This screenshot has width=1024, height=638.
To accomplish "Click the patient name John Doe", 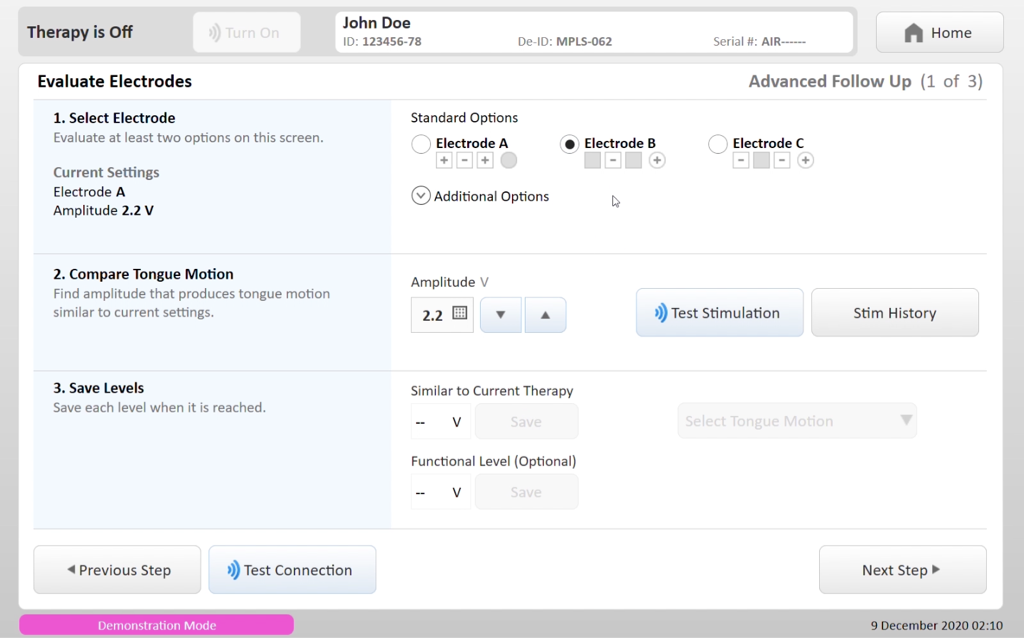I will click(377, 23).
